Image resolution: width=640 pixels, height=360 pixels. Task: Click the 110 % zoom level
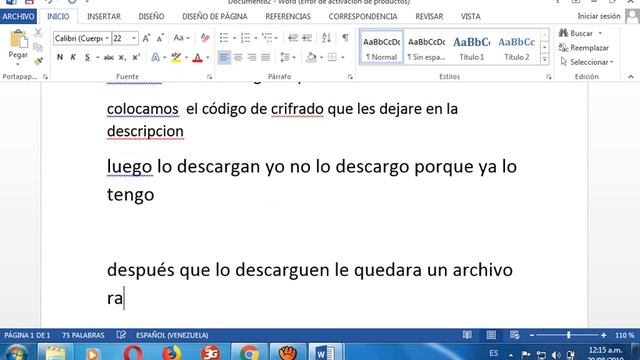coord(624,336)
